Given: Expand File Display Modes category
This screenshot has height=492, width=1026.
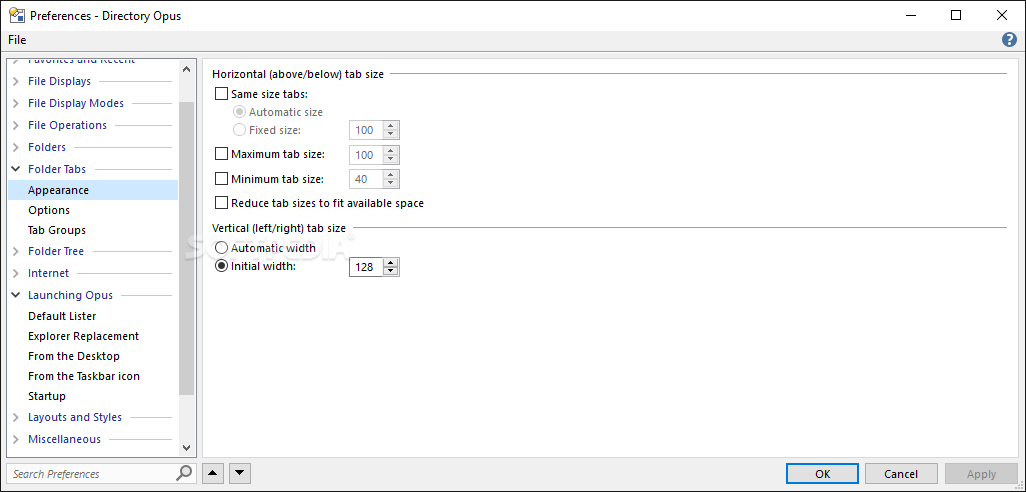Looking at the screenshot, I should tap(16, 103).
